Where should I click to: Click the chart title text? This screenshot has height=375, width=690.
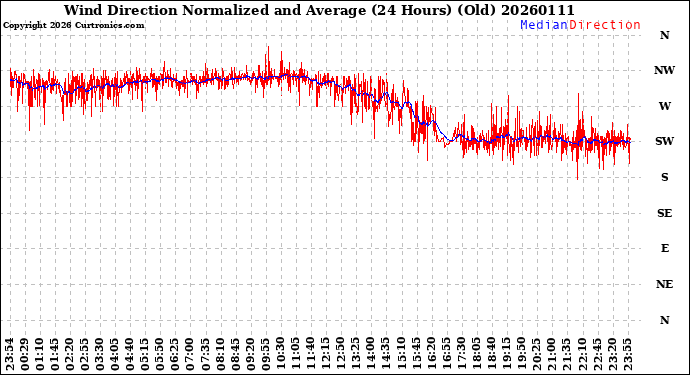pyautogui.click(x=319, y=10)
